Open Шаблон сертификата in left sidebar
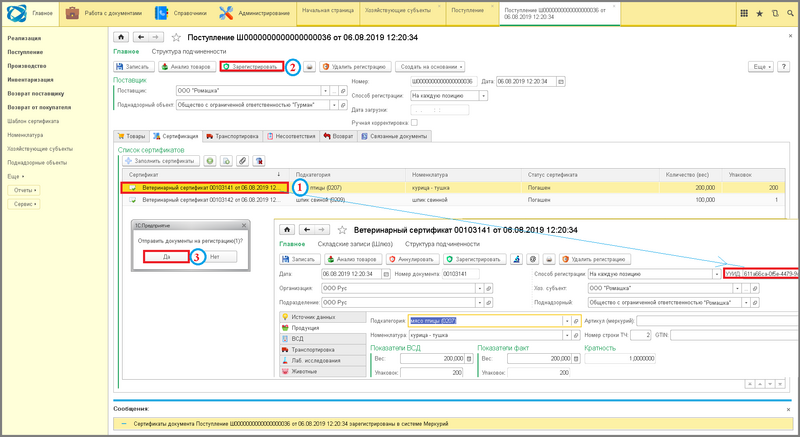The height and width of the screenshot is (437, 800). tap(33, 121)
